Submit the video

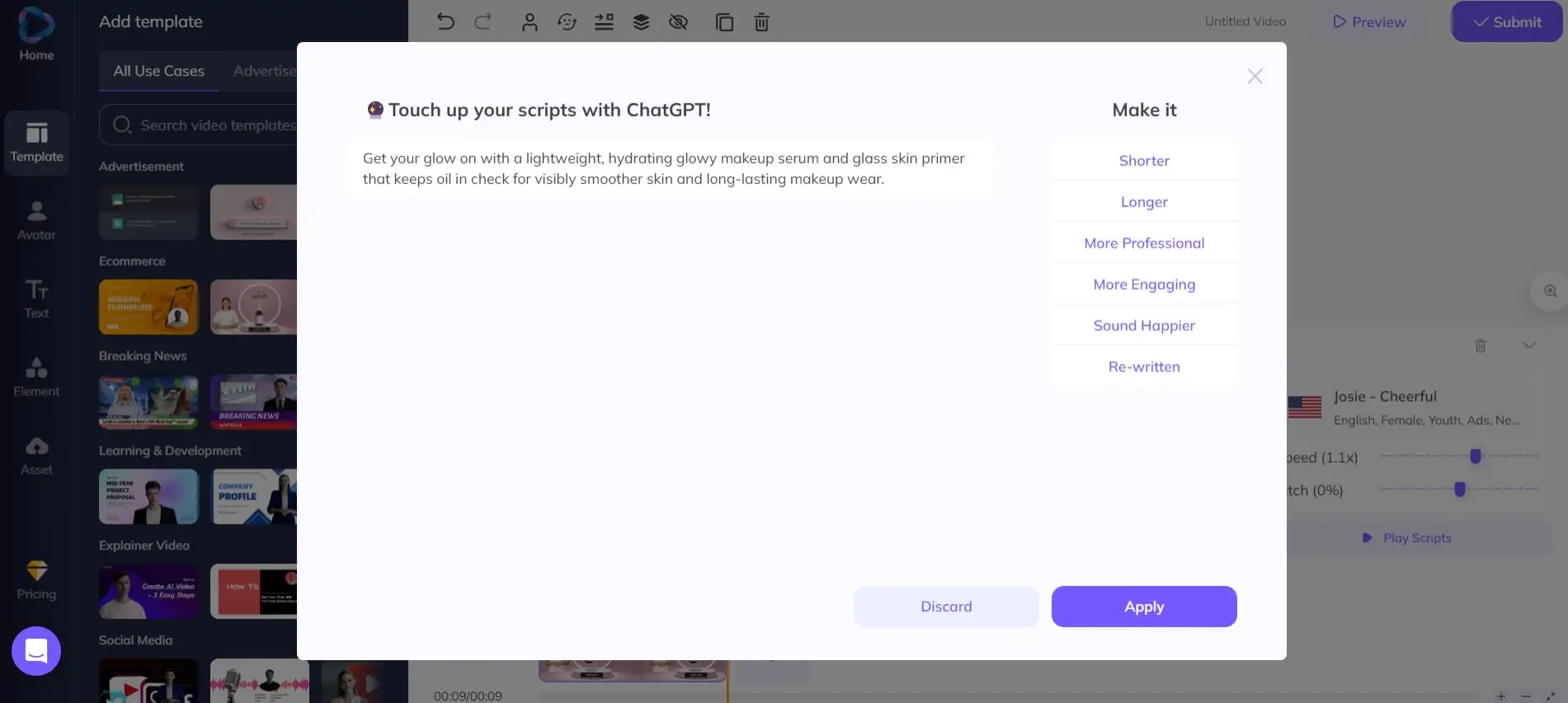1507,22
